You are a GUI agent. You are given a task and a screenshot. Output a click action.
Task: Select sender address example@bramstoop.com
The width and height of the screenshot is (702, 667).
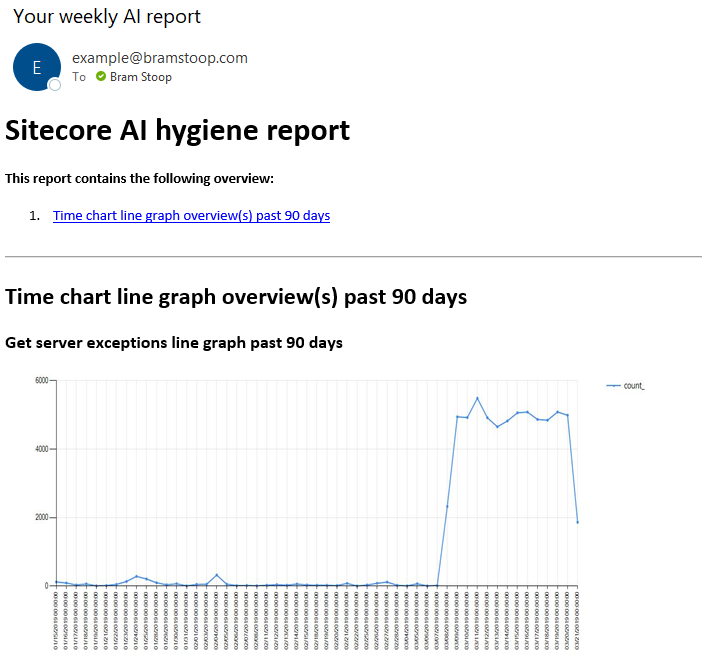click(160, 58)
